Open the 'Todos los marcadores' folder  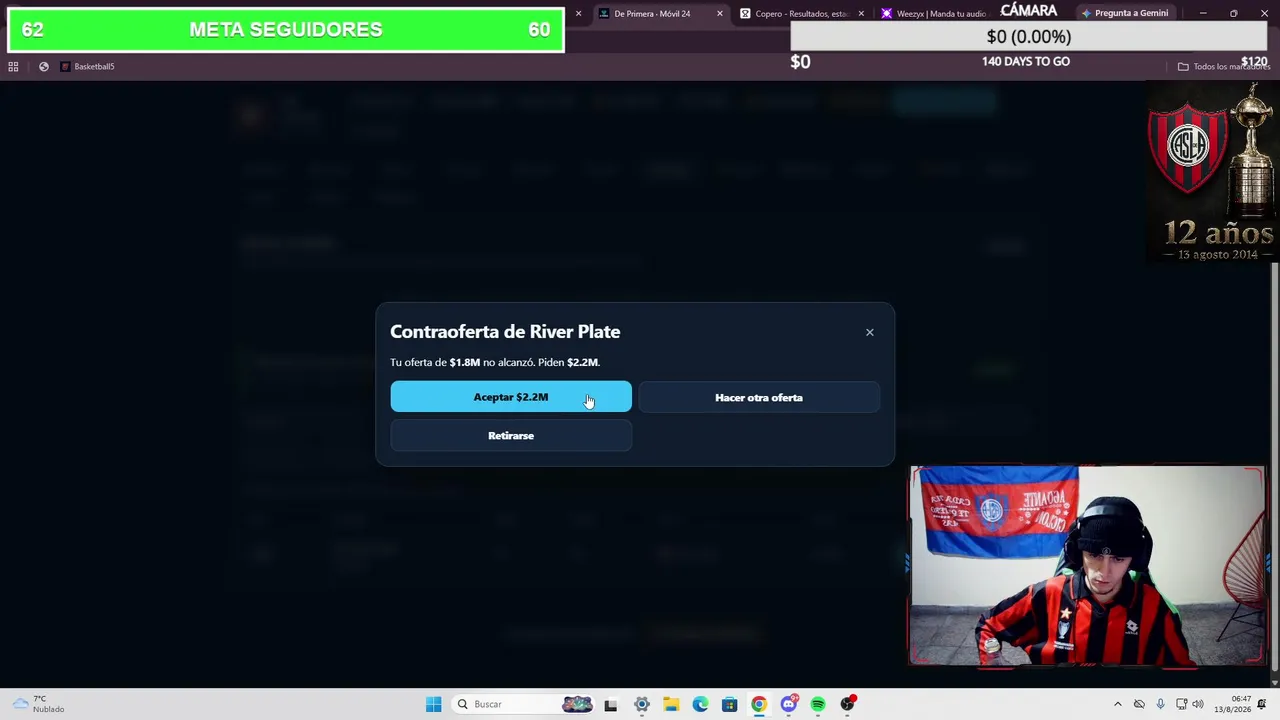point(1223,67)
